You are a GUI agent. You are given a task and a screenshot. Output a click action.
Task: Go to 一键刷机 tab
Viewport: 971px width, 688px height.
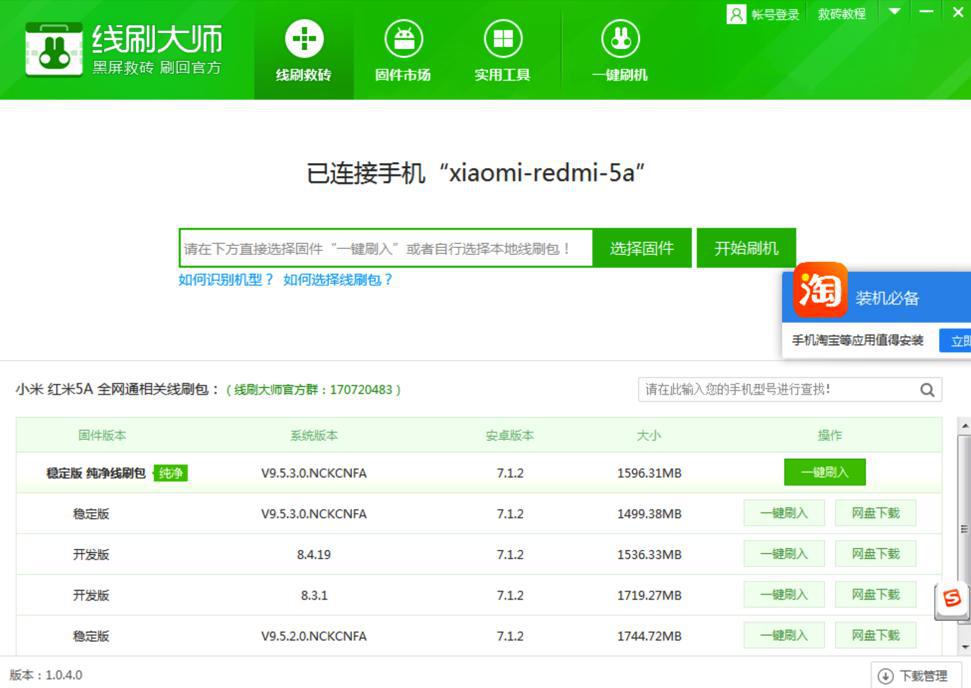pyautogui.click(x=620, y=51)
